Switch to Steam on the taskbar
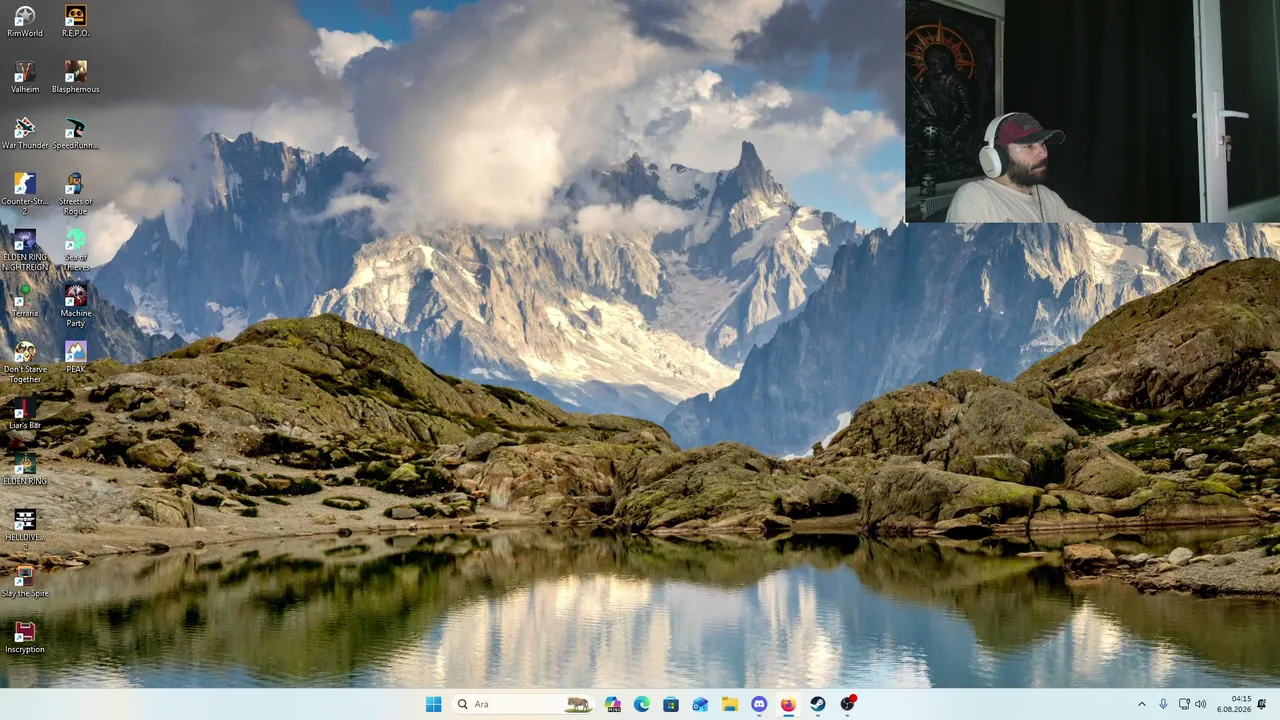The width and height of the screenshot is (1280, 720). click(817, 704)
